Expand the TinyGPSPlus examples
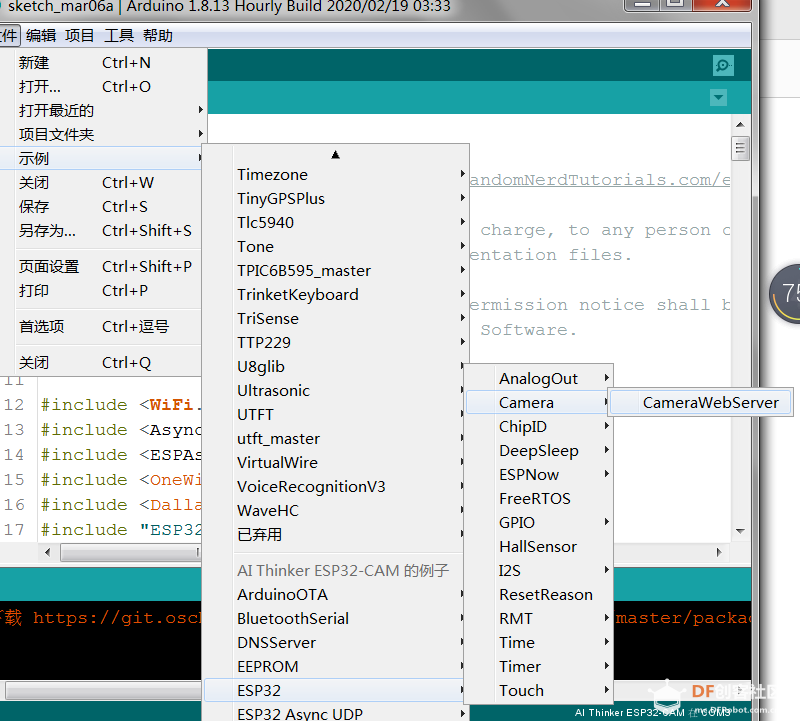Image resolution: width=800 pixels, height=721 pixels. pyautogui.click(x=336, y=198)
